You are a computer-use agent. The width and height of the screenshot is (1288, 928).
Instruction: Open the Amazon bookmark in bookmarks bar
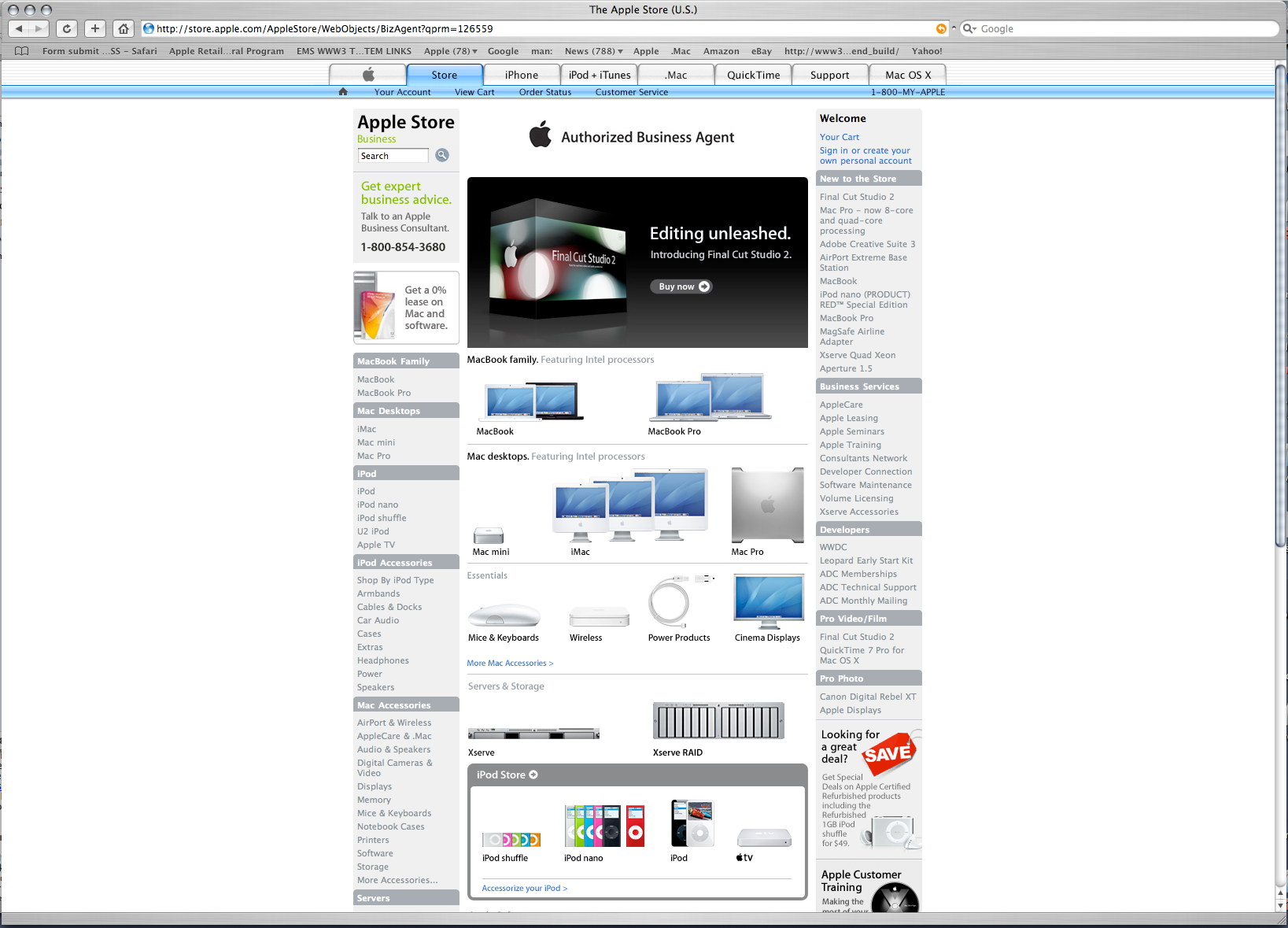pos(721,51)
